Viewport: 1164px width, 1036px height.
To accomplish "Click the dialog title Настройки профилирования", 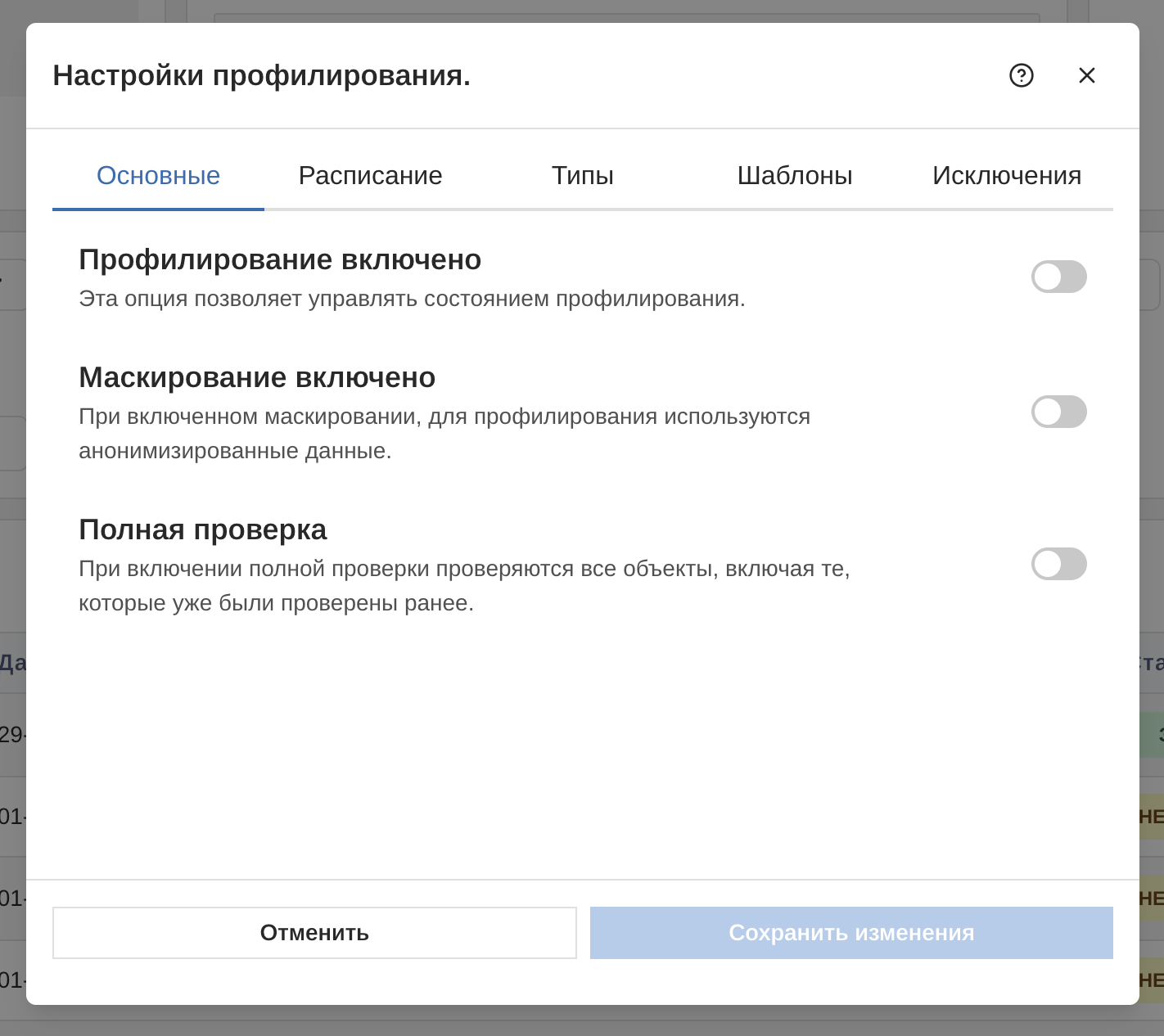I will coord(262,75).
